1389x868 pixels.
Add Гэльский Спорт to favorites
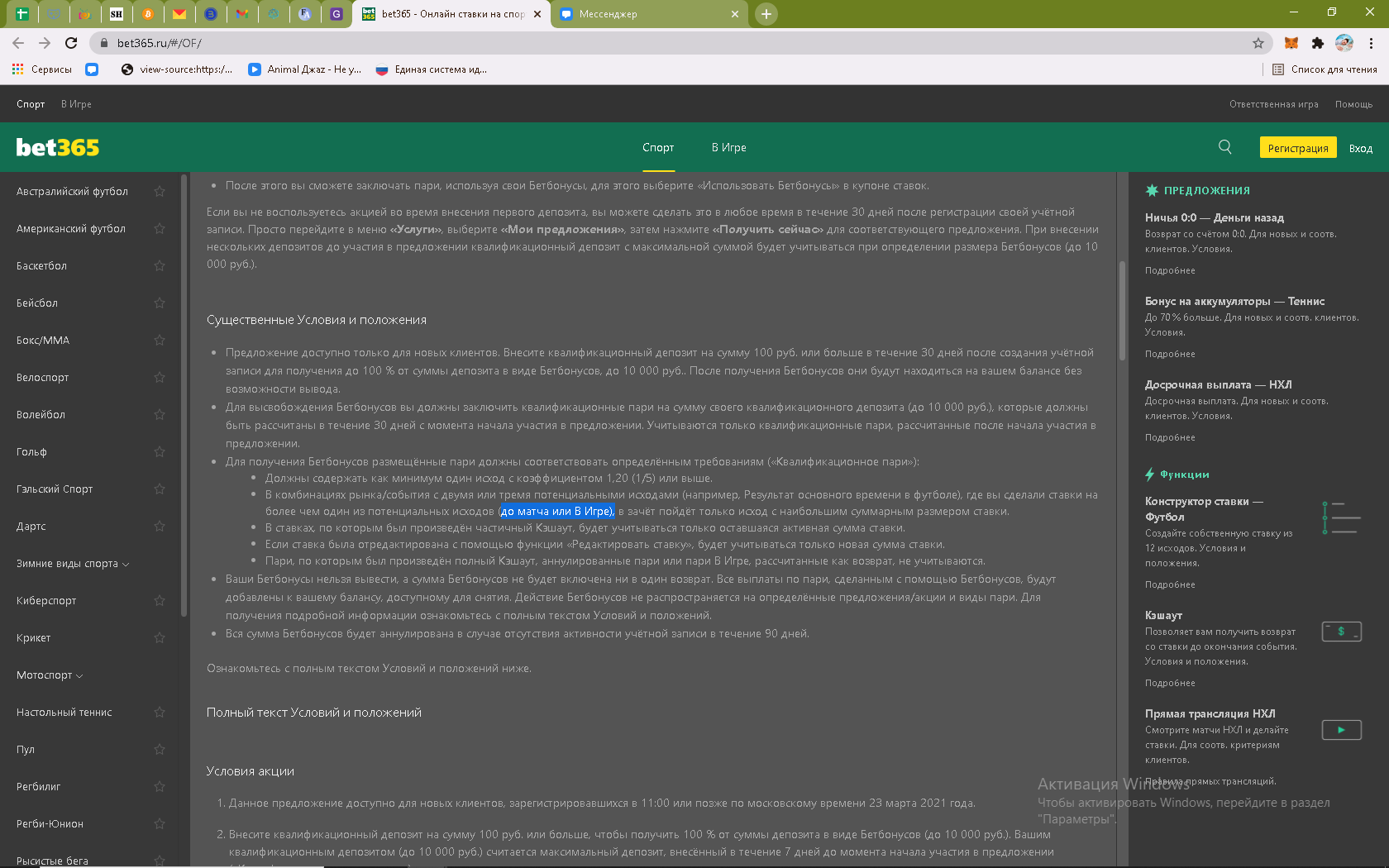tap(160, 489)
